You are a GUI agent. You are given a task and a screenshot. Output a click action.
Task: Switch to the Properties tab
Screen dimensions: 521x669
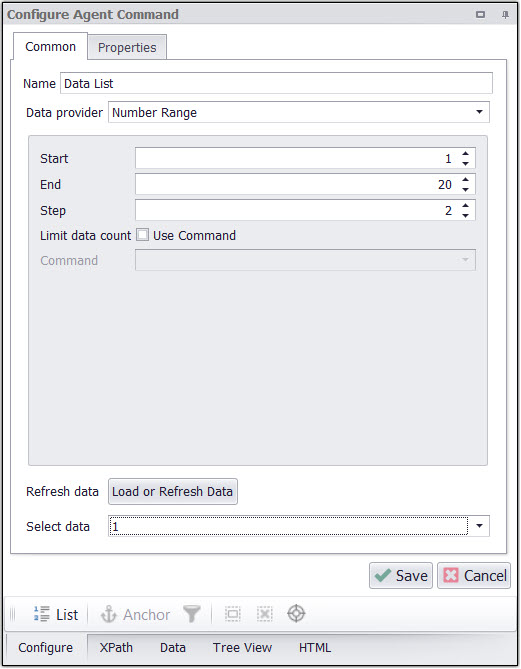[x=127, y=47]
